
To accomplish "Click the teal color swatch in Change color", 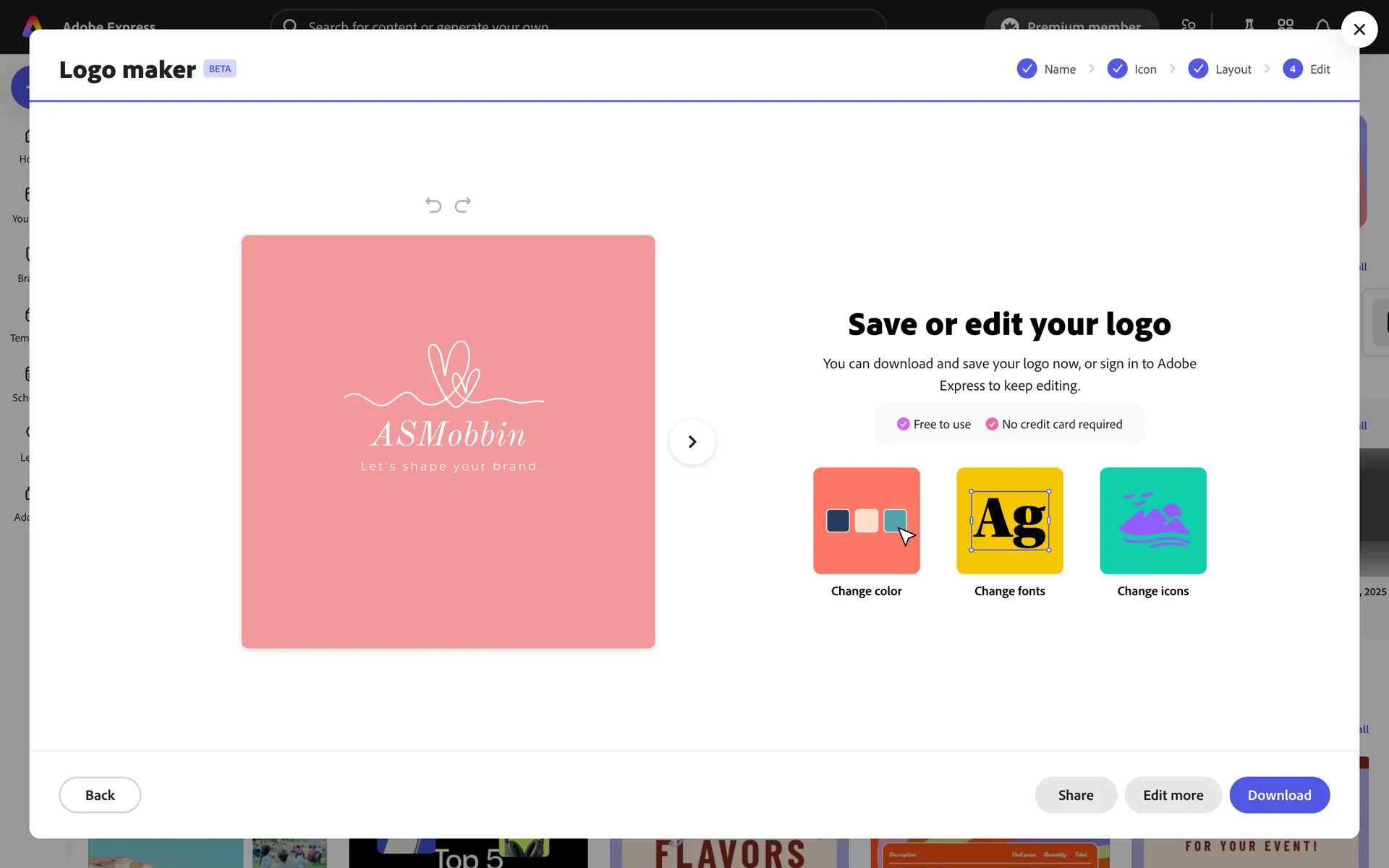I will tap(893, 519).
